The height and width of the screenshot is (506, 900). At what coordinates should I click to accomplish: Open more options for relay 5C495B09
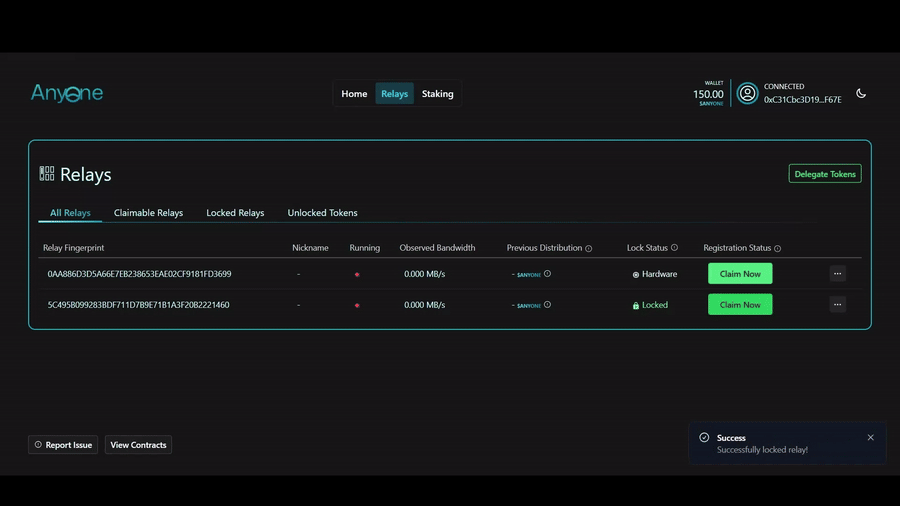tap(837, 305)
